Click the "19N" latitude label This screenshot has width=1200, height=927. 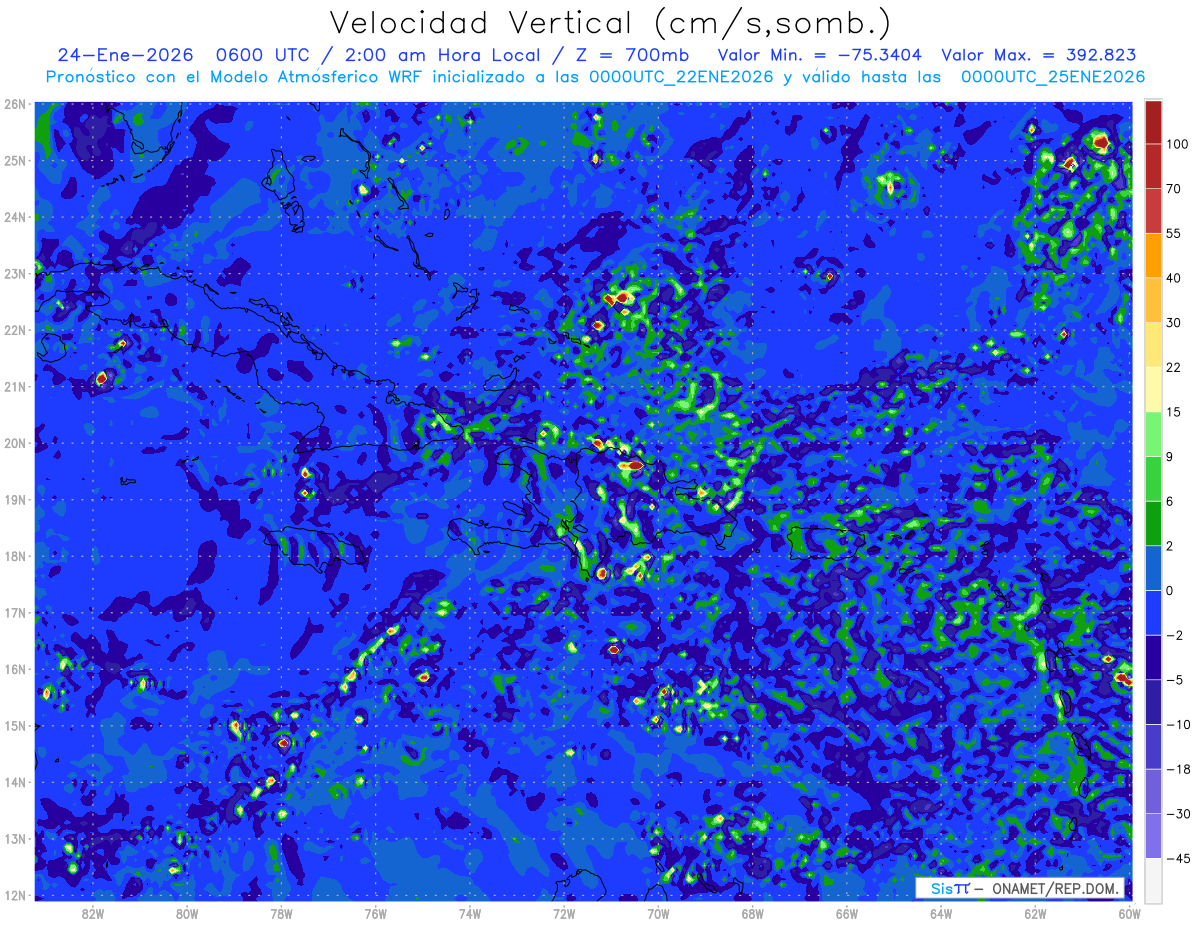click(x=15, y=500)
